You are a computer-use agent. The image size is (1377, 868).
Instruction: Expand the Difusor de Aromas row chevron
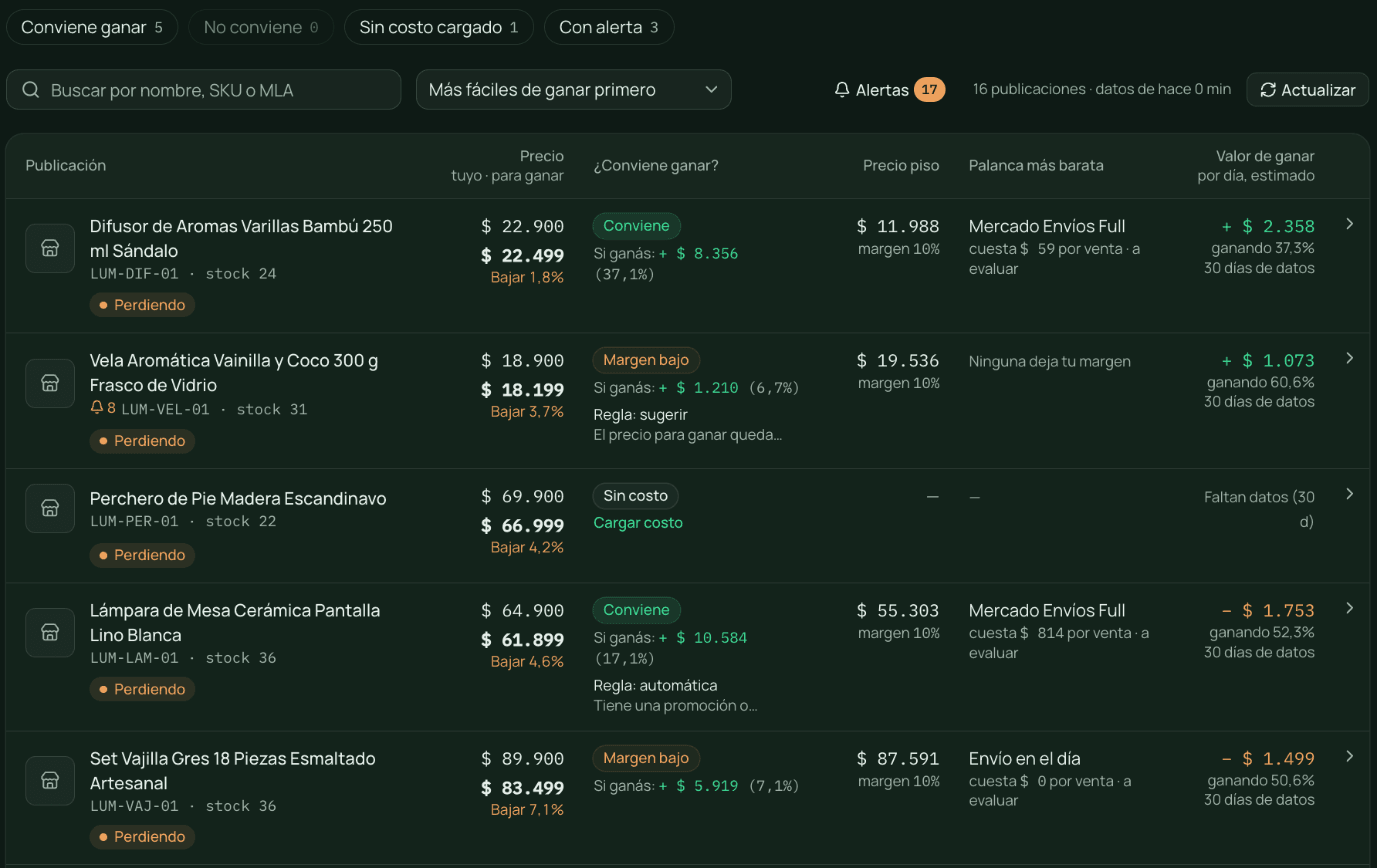(1350, 224)
